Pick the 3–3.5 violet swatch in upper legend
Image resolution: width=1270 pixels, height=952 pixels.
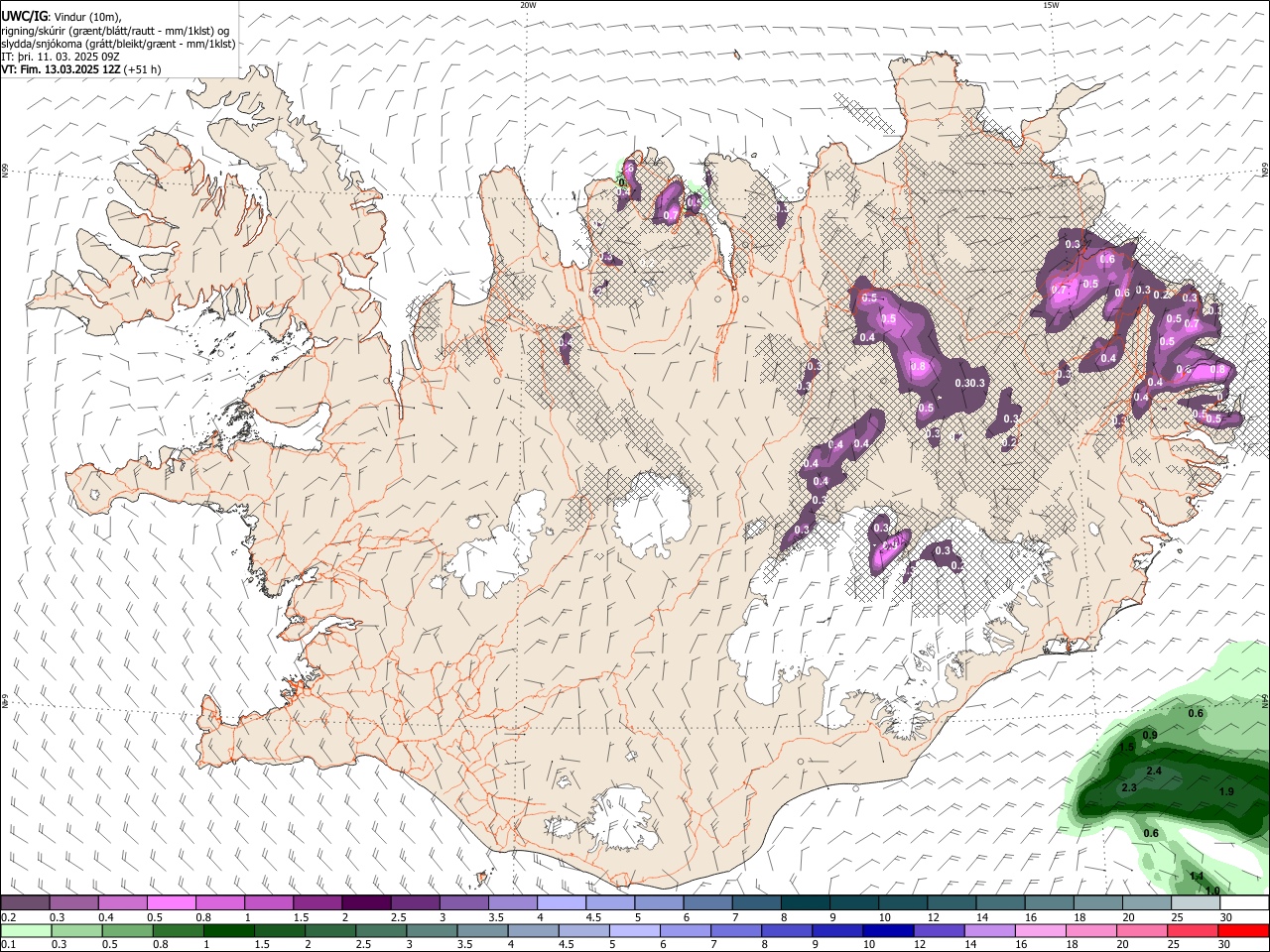pos(464,903)
